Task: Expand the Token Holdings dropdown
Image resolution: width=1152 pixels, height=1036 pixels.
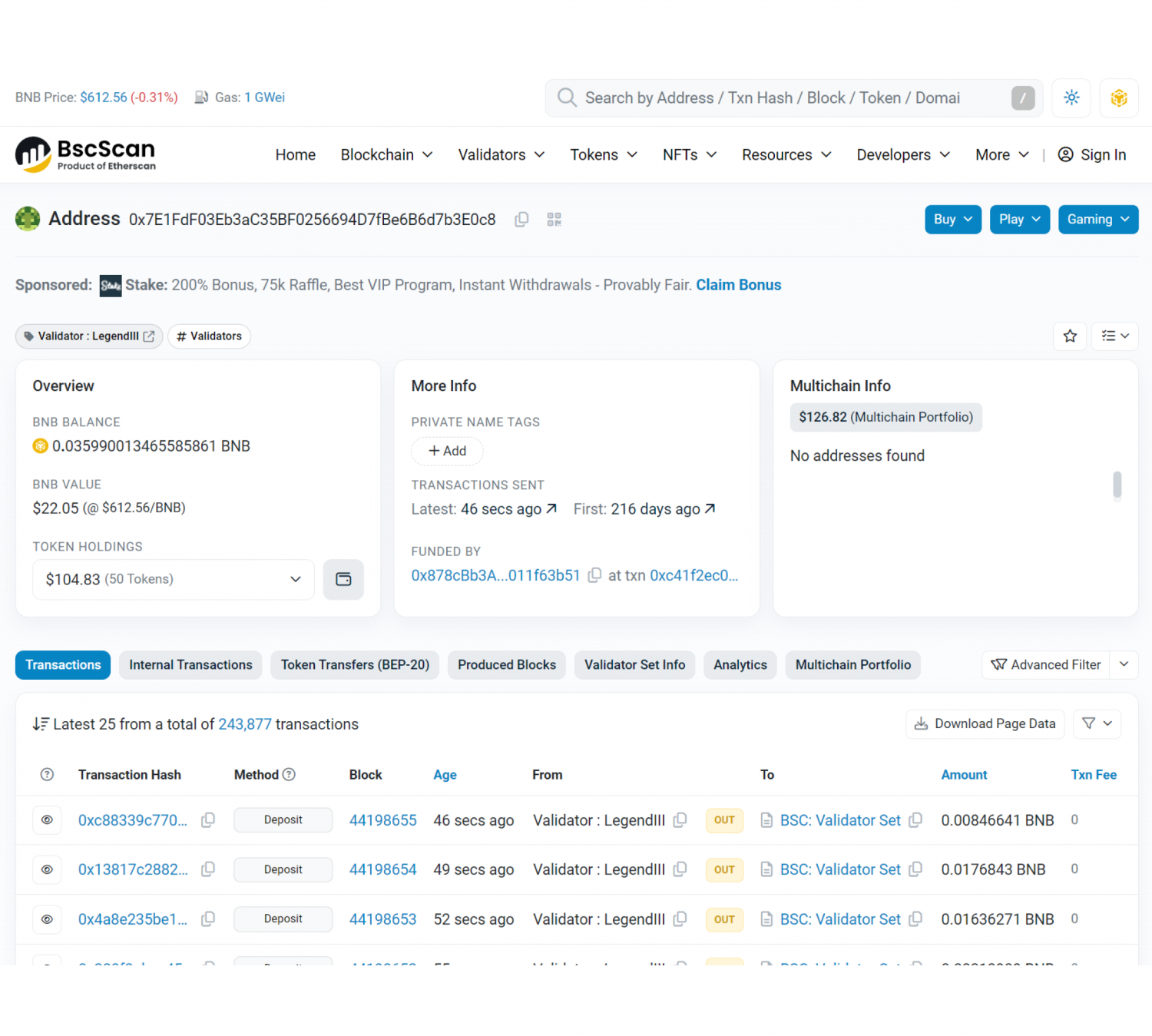Action: coord(174,579)
